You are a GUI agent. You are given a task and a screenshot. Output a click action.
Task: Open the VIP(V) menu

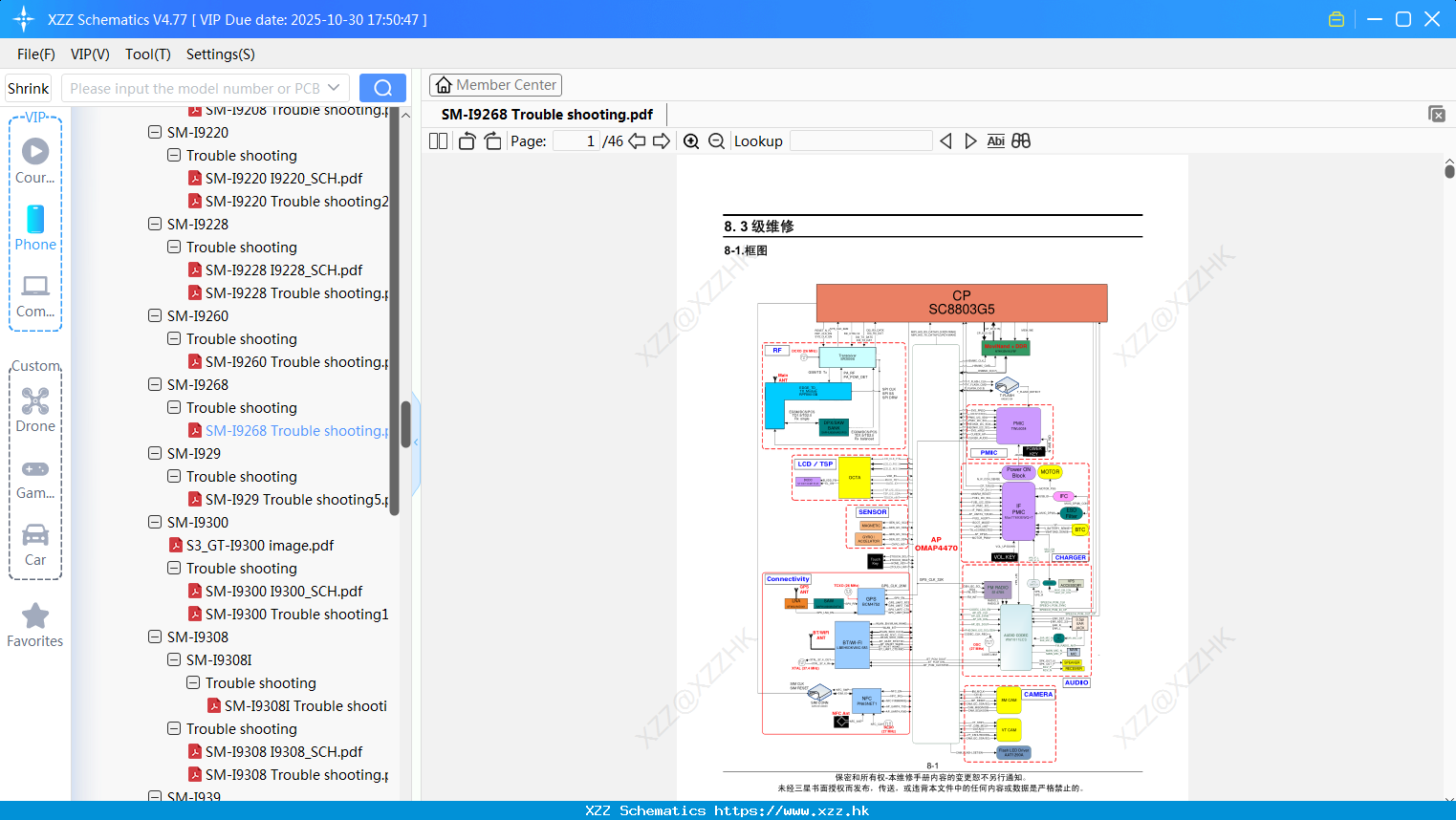90,54
